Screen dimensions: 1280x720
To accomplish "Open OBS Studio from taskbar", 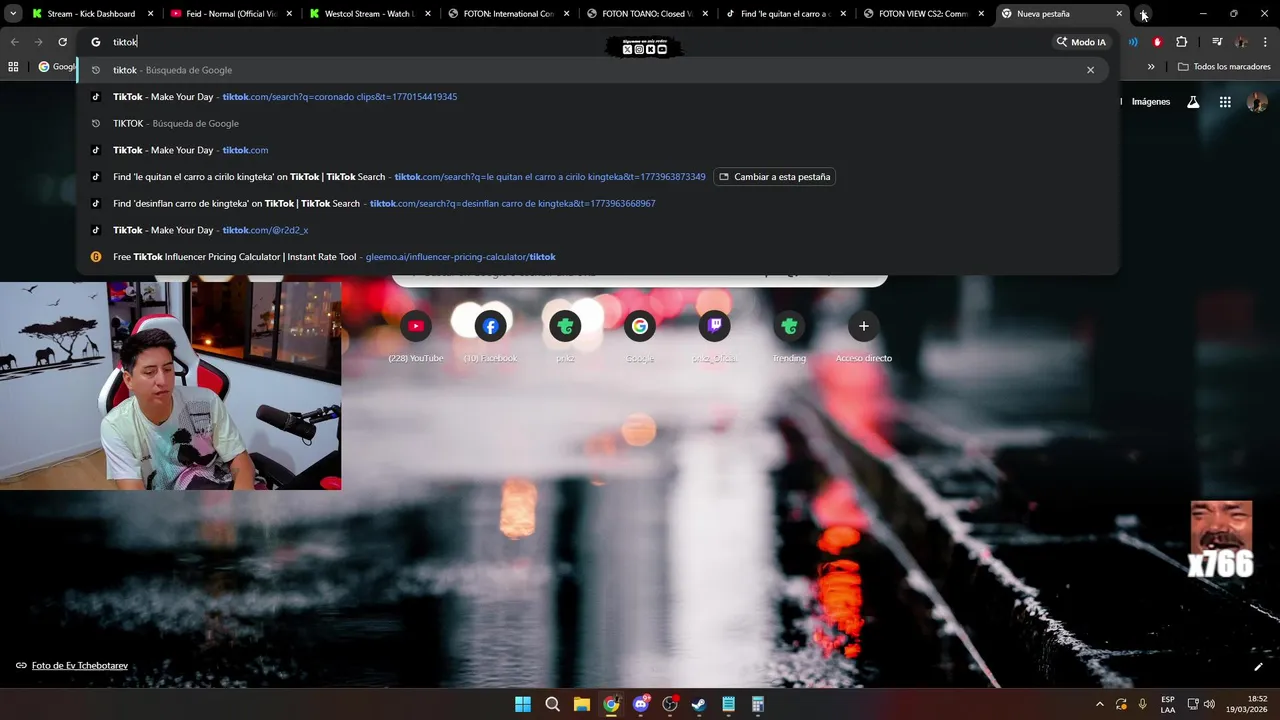I will click(670, 704).
